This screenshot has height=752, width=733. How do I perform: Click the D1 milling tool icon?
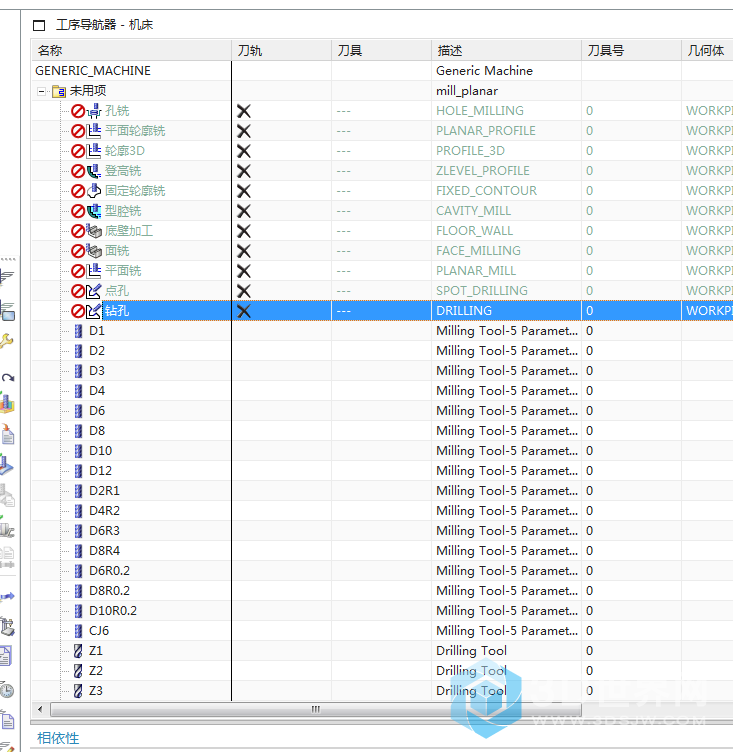[78, 331]
